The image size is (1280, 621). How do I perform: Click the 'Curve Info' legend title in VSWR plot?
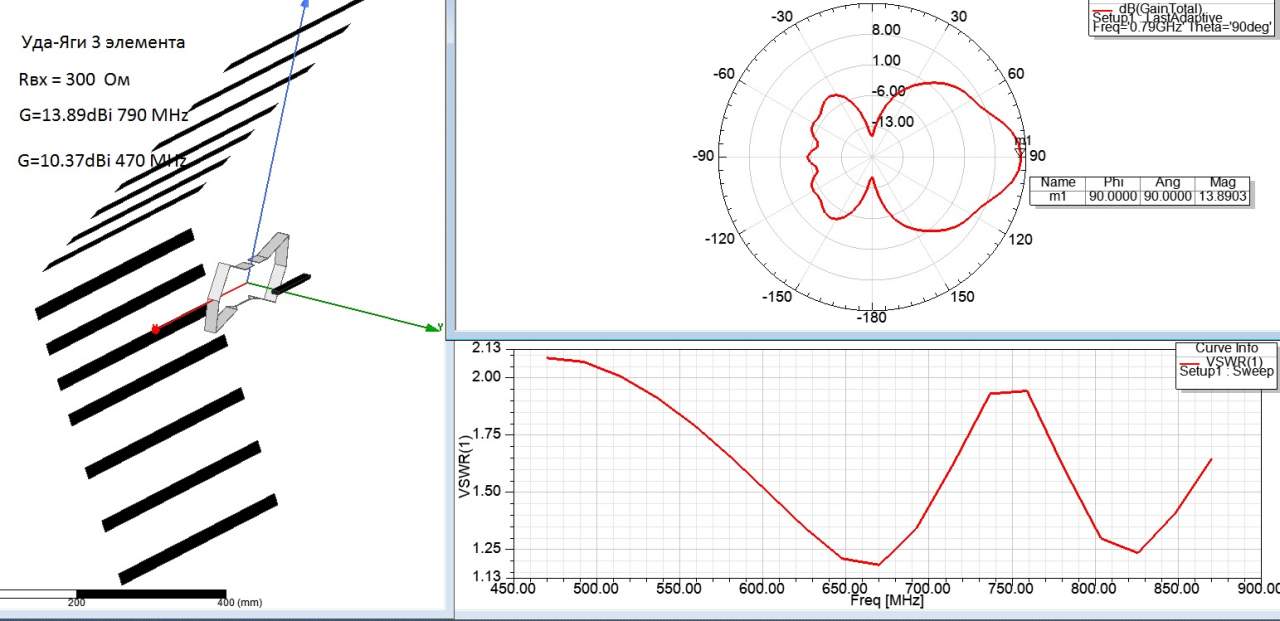[1226, 349]
